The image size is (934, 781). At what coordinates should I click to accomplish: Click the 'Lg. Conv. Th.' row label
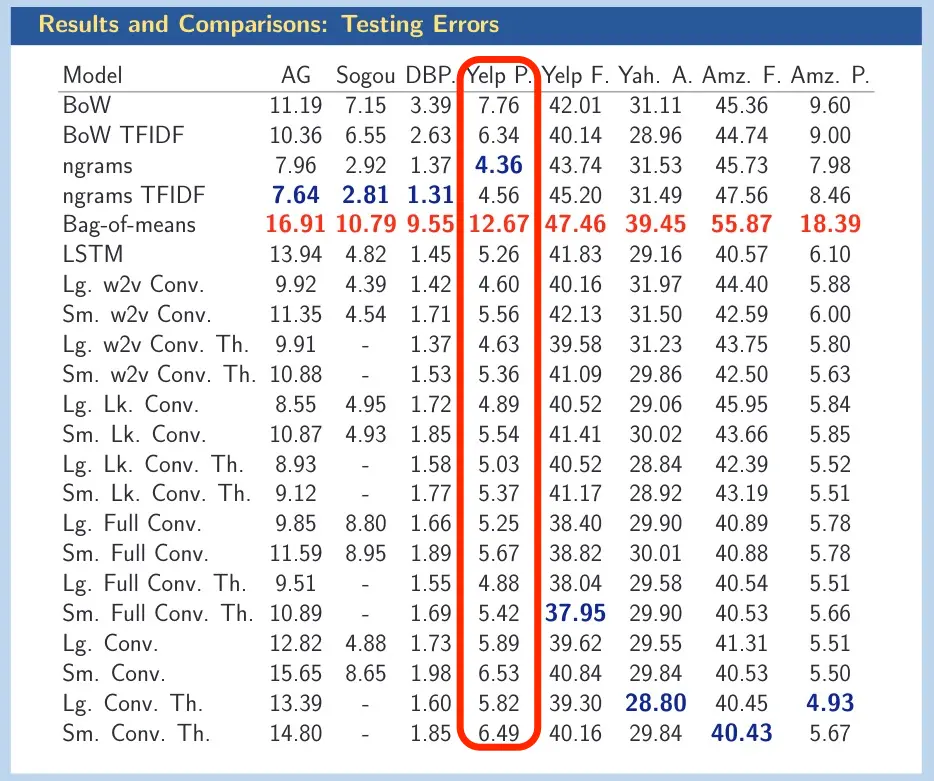pos(133,703)
